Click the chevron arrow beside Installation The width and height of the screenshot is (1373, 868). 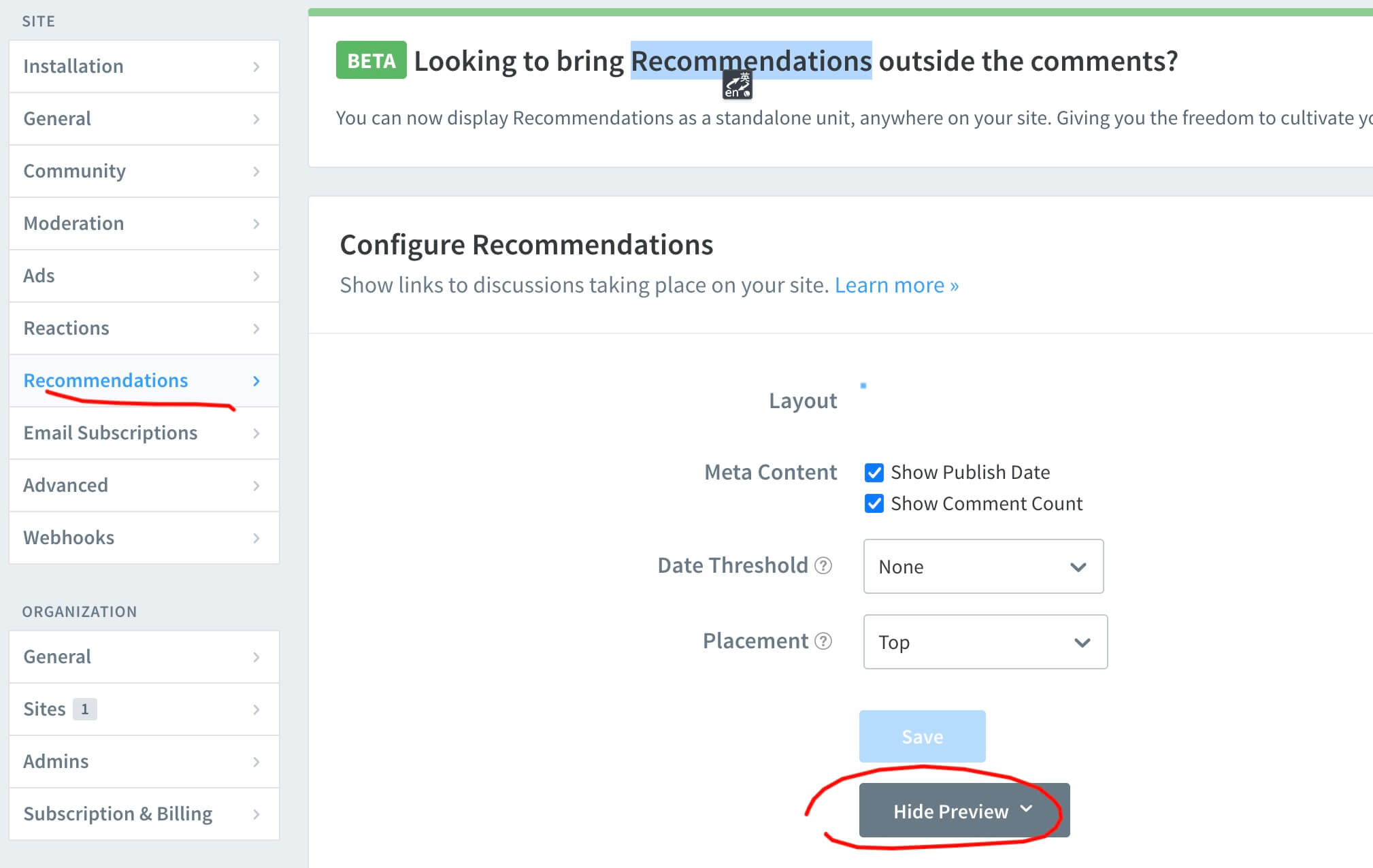point(257,67)
